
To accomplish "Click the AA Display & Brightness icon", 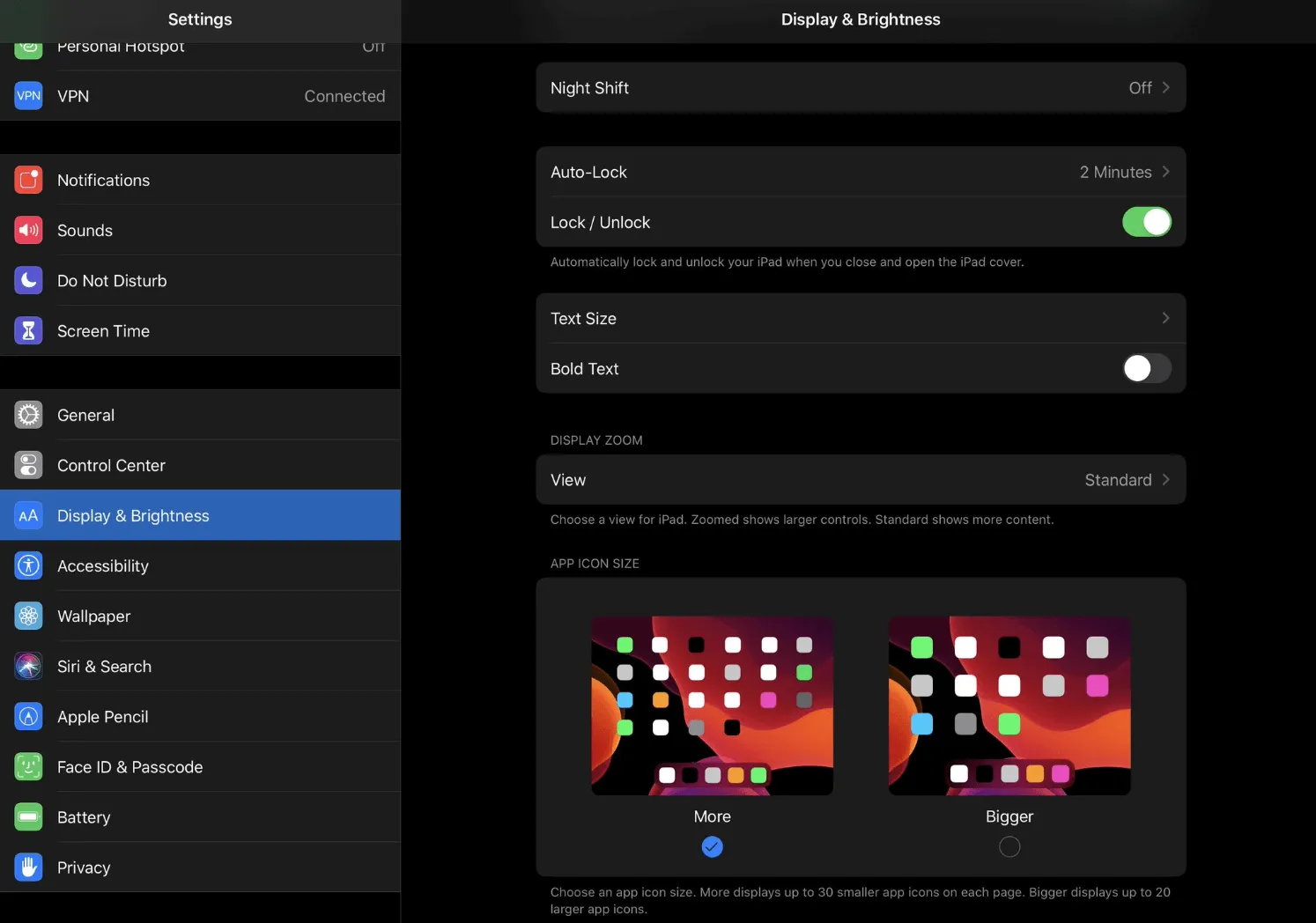I will pos(28,515).
